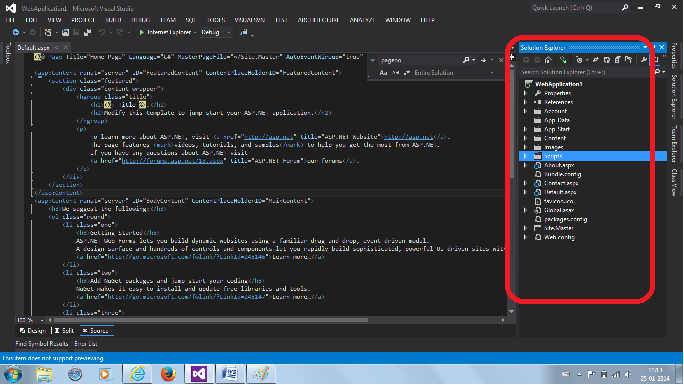Switch to the Source view tab
The height and width of the screenshot is (385, 684).
96,331
